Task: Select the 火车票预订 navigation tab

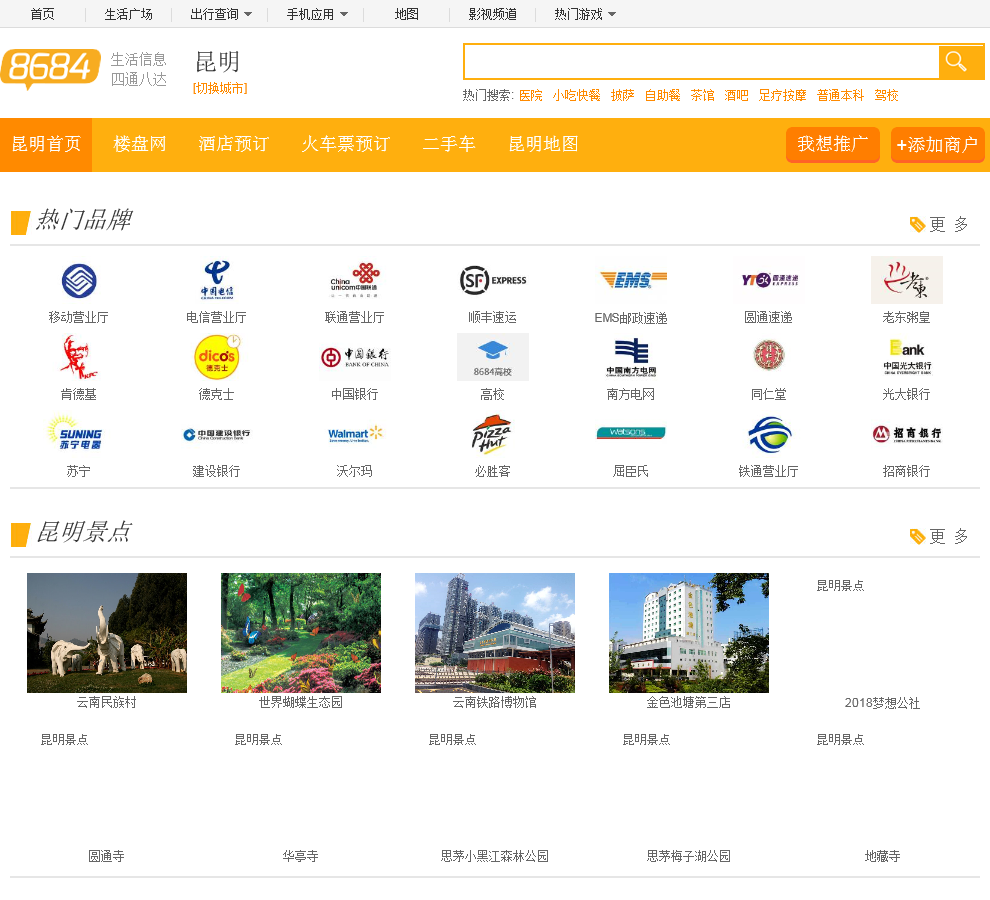Action: tap(345, 145)
